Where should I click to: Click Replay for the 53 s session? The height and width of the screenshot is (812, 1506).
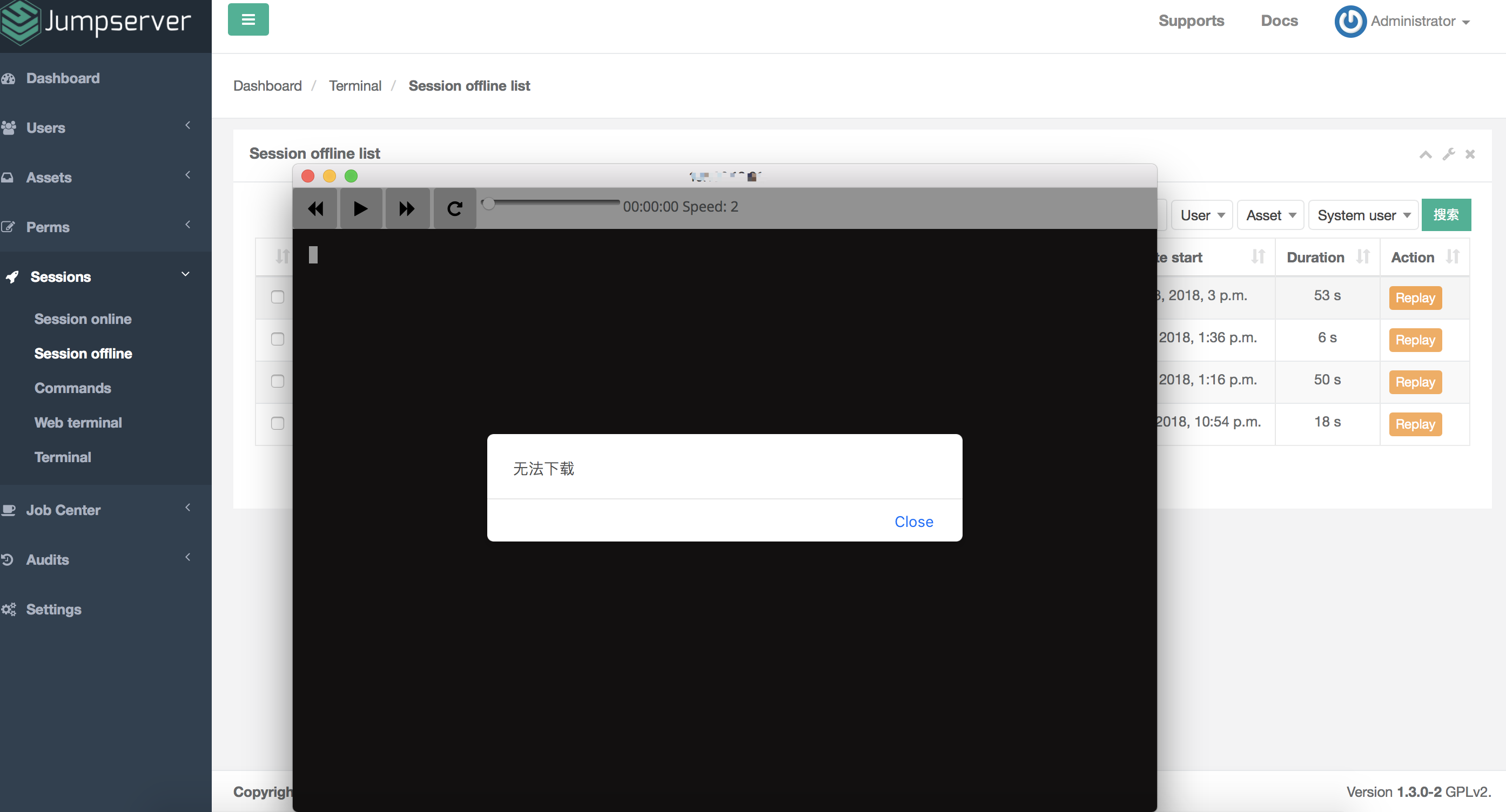coord(1415,298)
